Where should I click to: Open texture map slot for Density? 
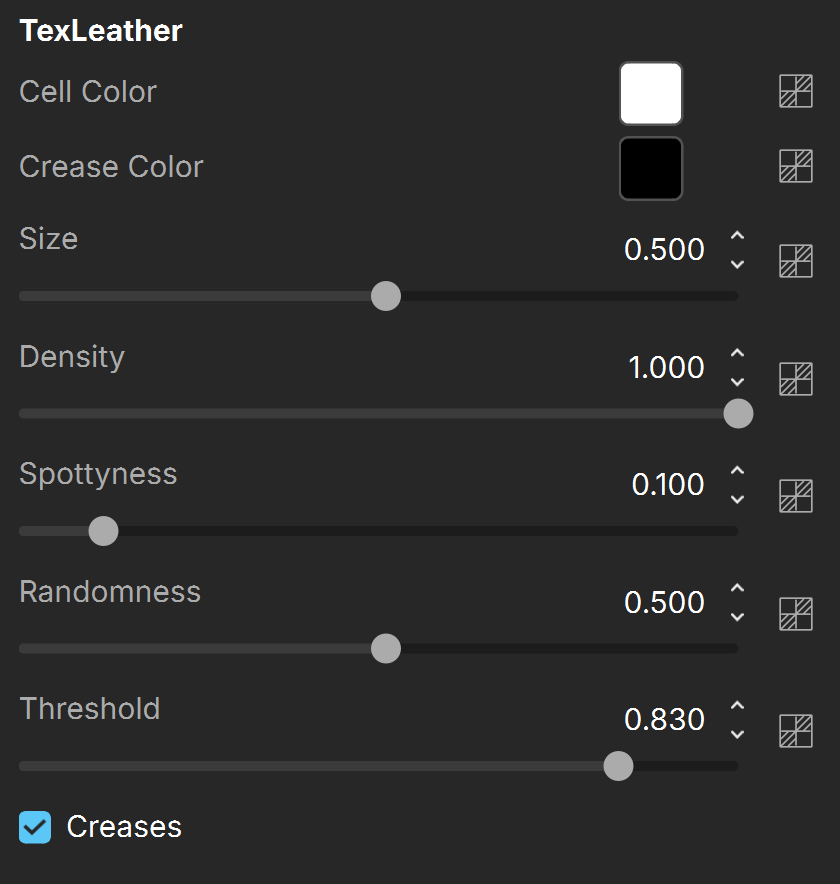click(x=795, y=379)
